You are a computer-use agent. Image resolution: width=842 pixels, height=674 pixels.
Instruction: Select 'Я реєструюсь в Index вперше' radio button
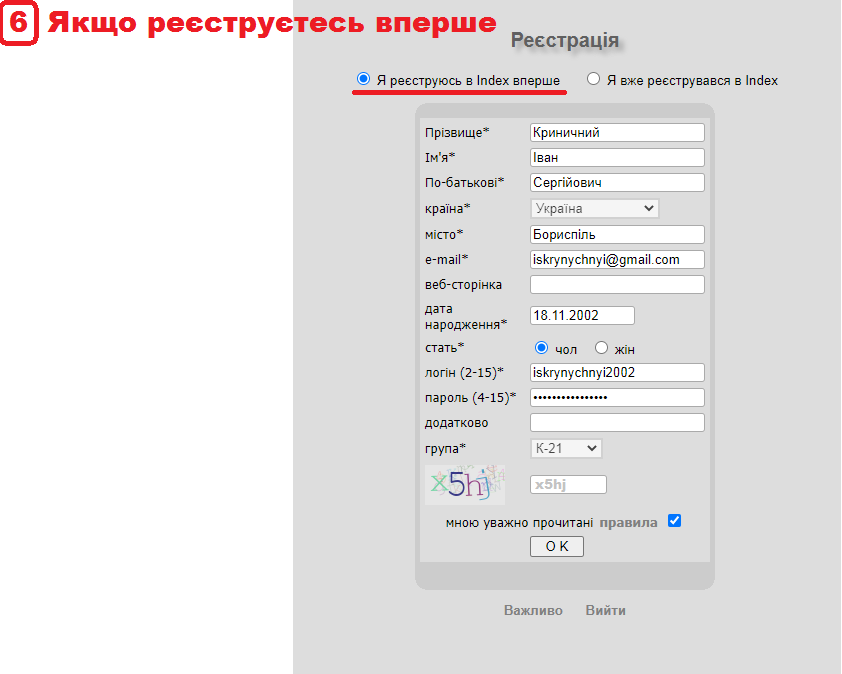point(363,79)
